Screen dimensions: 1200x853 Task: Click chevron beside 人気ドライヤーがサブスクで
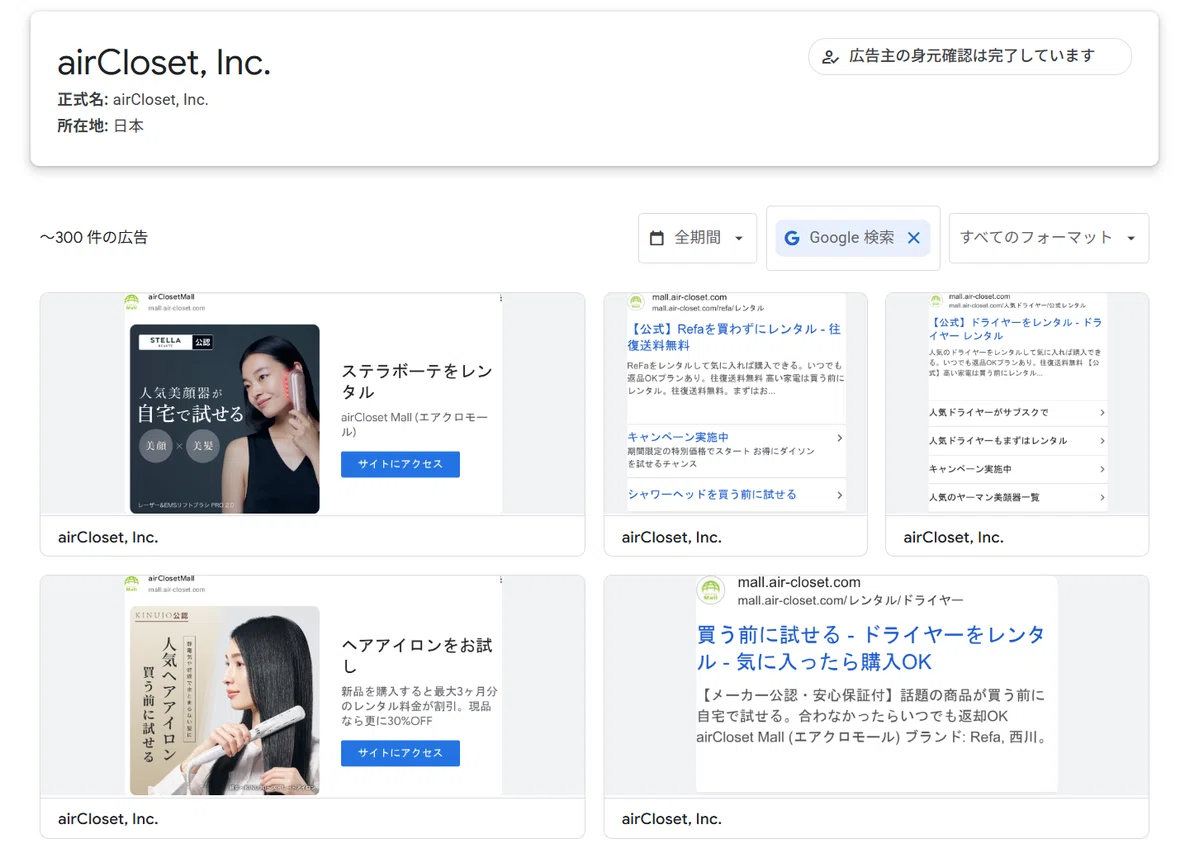[1102, 412]
